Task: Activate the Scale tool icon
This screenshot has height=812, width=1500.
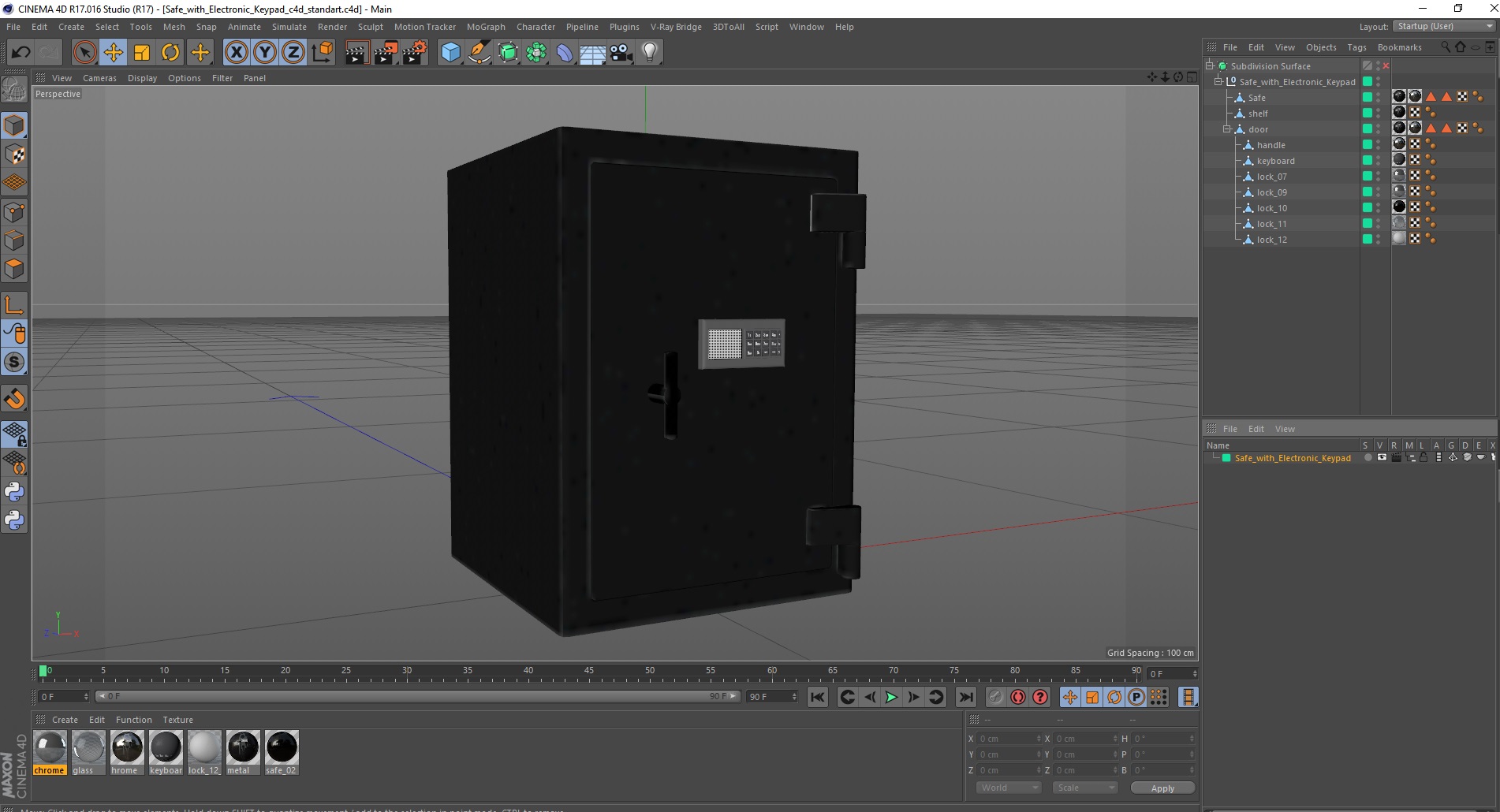Action: tap(142, 53)
